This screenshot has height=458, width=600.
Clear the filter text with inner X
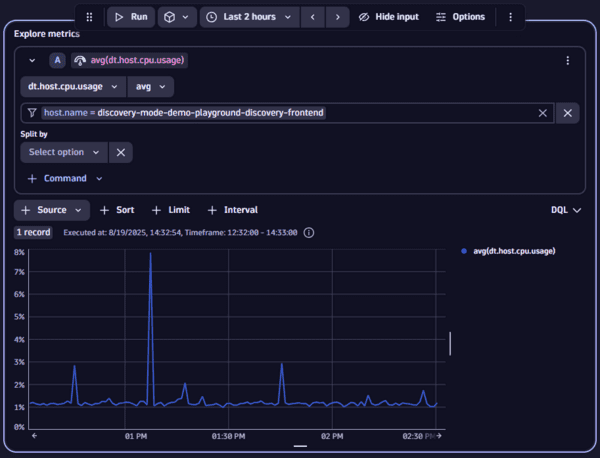(543, 113)
